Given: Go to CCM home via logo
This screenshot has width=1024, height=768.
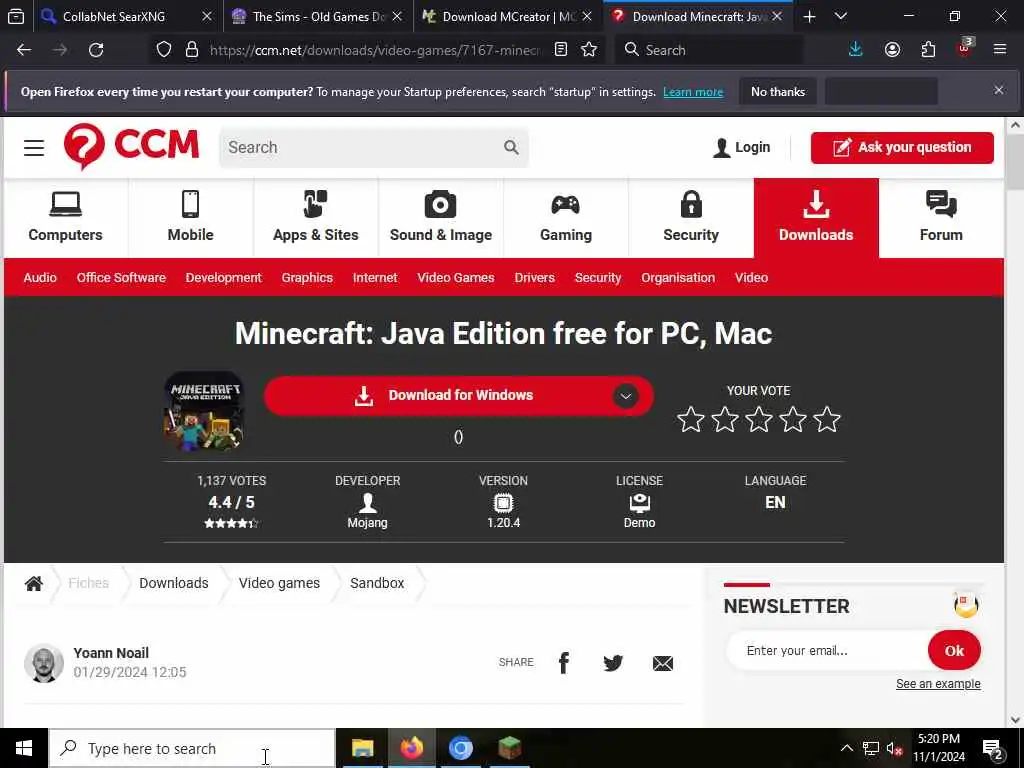Looking at the screenshot, I should pyautogui.click(x=131, y=146).
